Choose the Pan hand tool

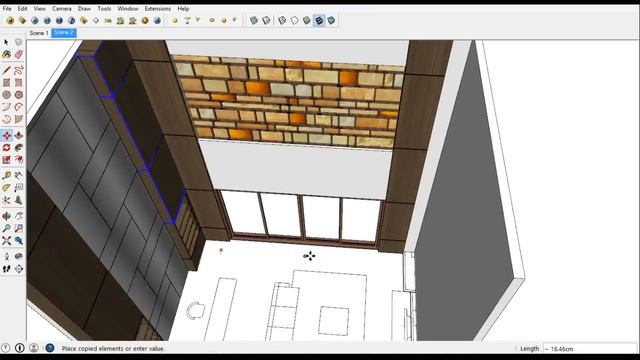click(x=18, y=216)
